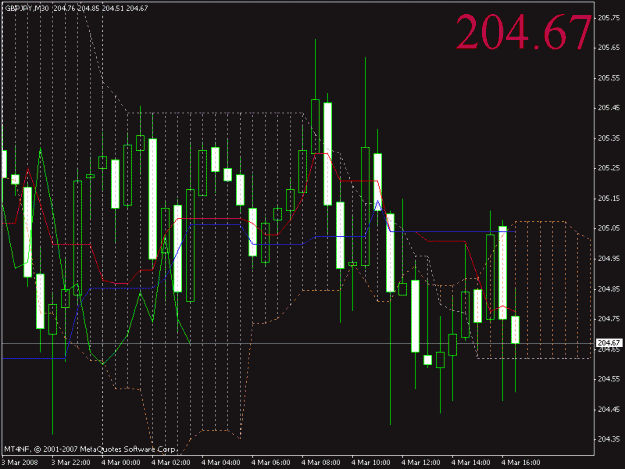Click the 4 Mar 12:00 time label
Screen dimensions: 625x469
(x=421, y=462)
